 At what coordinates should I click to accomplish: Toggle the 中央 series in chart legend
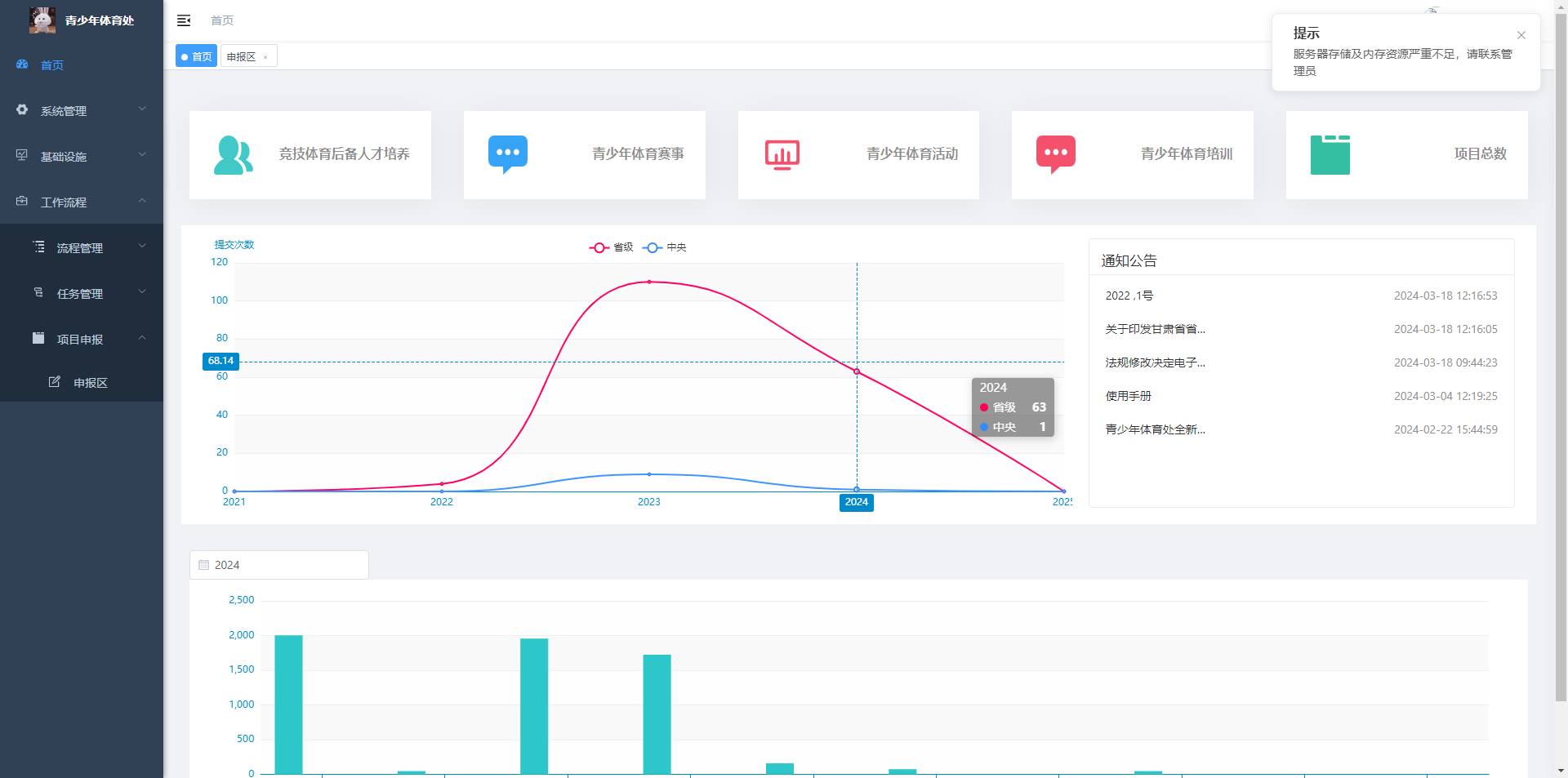(x=665, y=247)
